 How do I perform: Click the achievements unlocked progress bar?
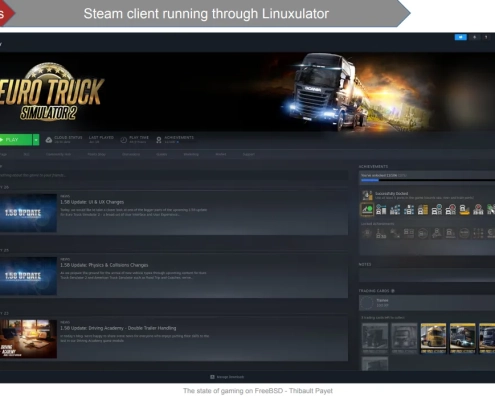428,180
